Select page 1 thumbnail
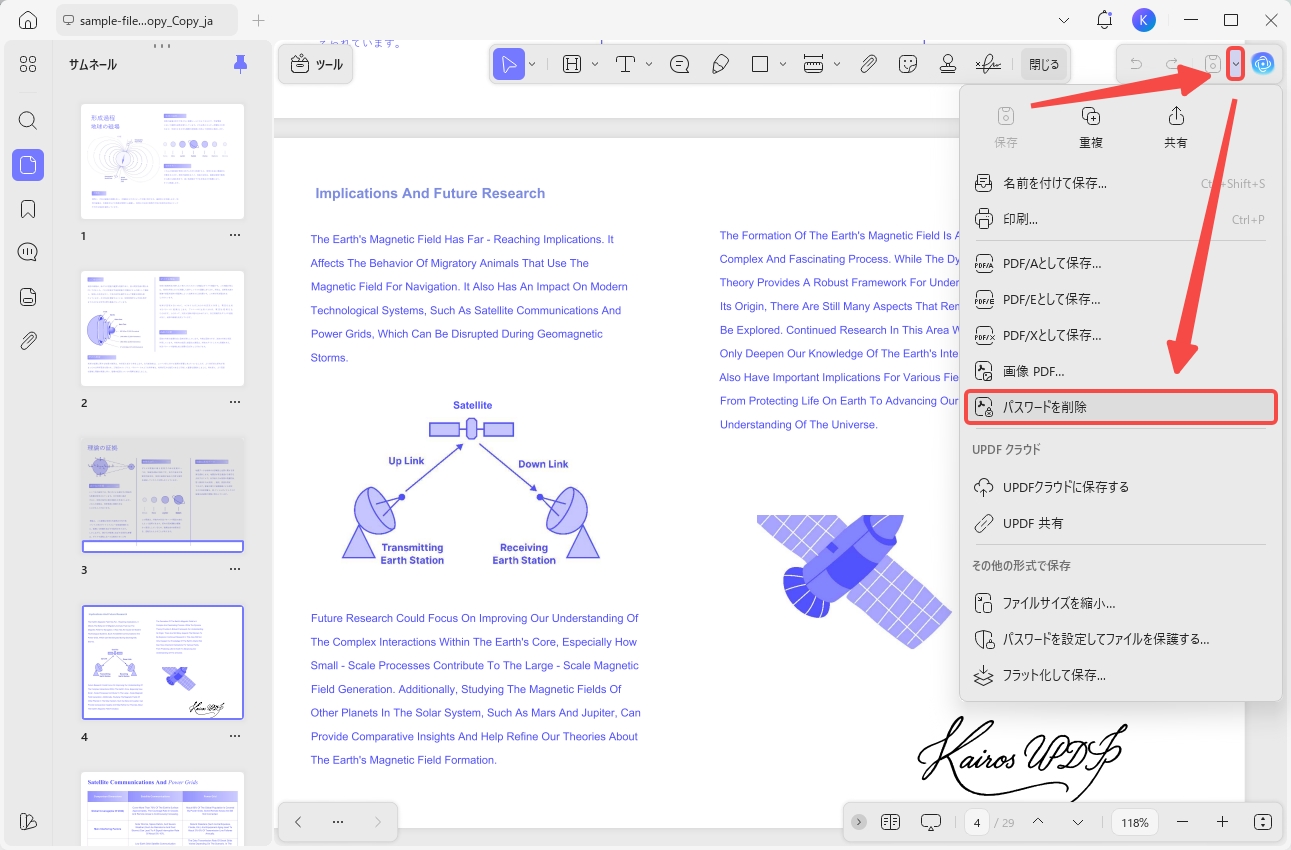This screenshot has height=850, width=1291. pyautogui.click(x=163, y=162)
